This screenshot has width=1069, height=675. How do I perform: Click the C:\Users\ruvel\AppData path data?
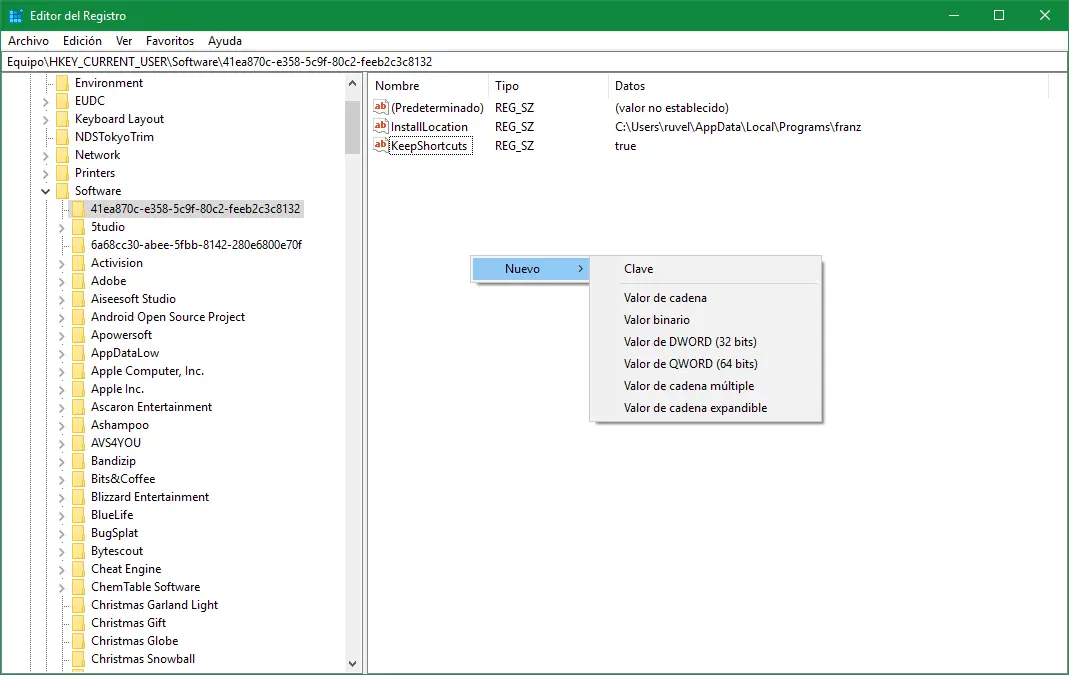[x=738, y=127]
